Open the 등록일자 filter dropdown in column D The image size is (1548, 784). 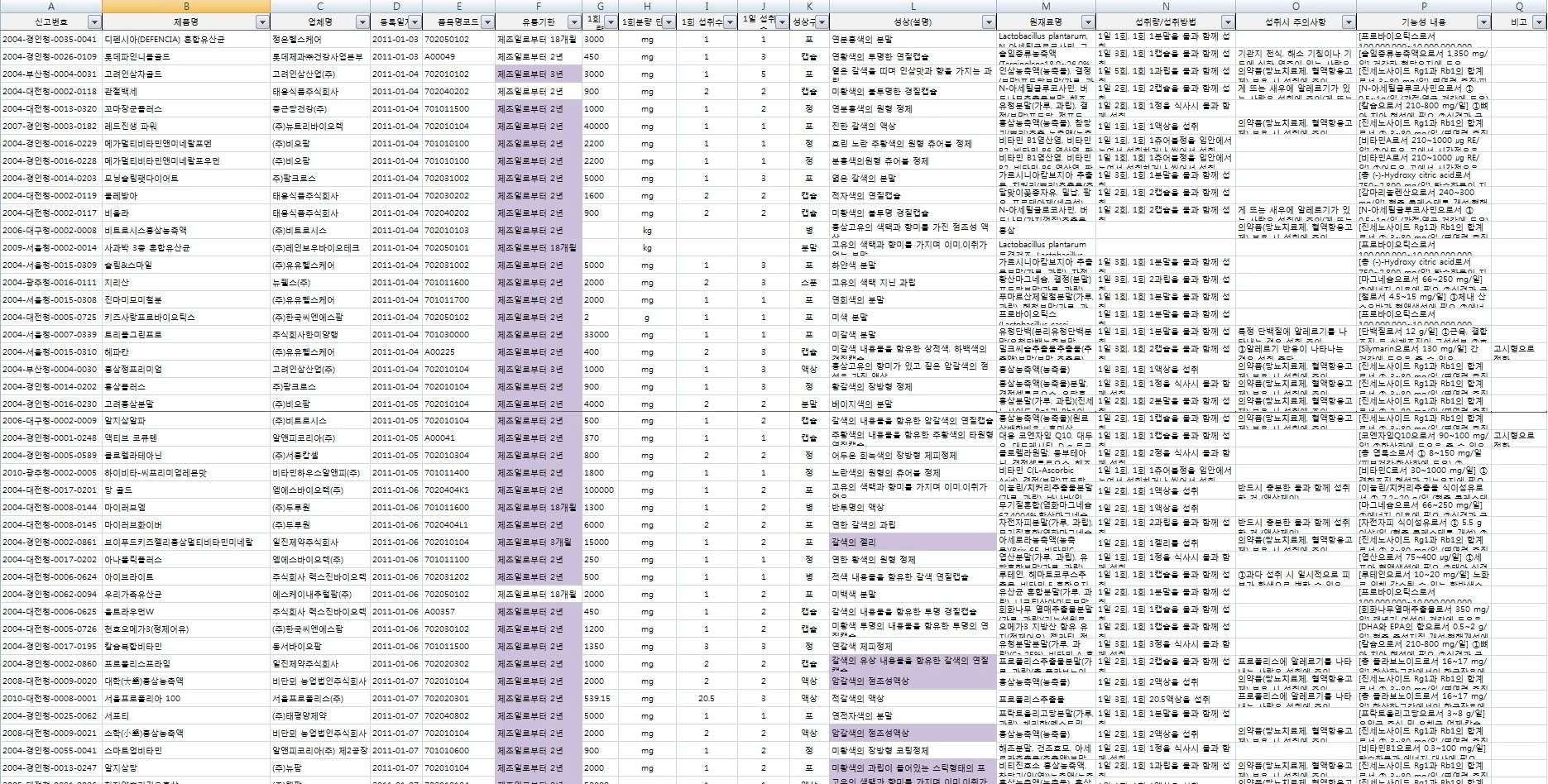click(415, 22)
